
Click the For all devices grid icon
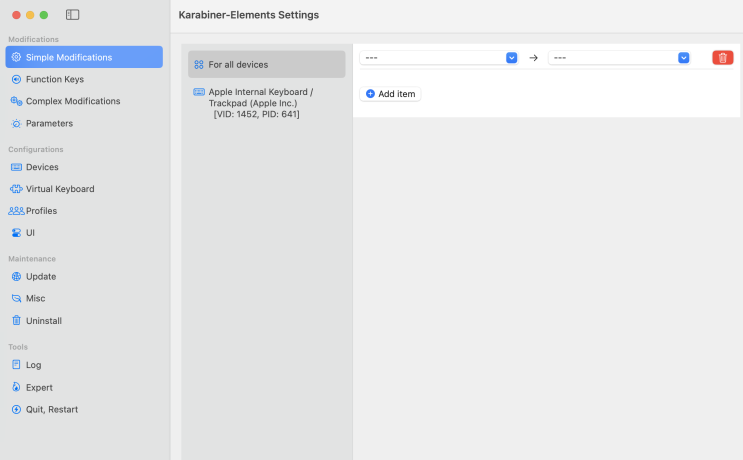click(199, 64)
